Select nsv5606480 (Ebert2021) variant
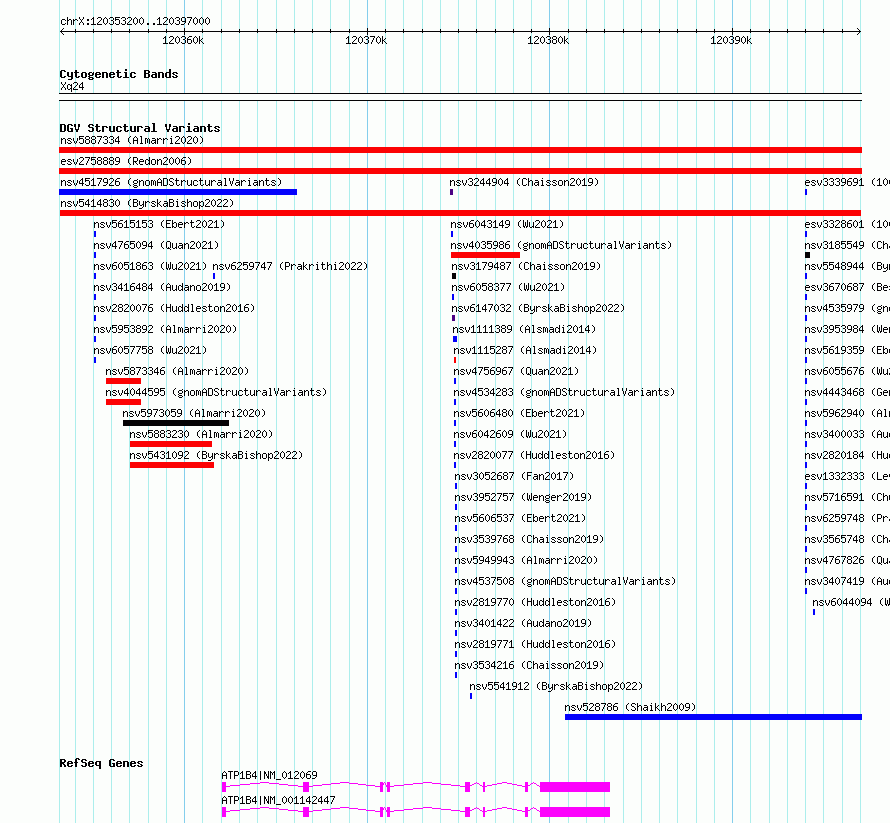 pyautogui.click(x=519, y=413)
